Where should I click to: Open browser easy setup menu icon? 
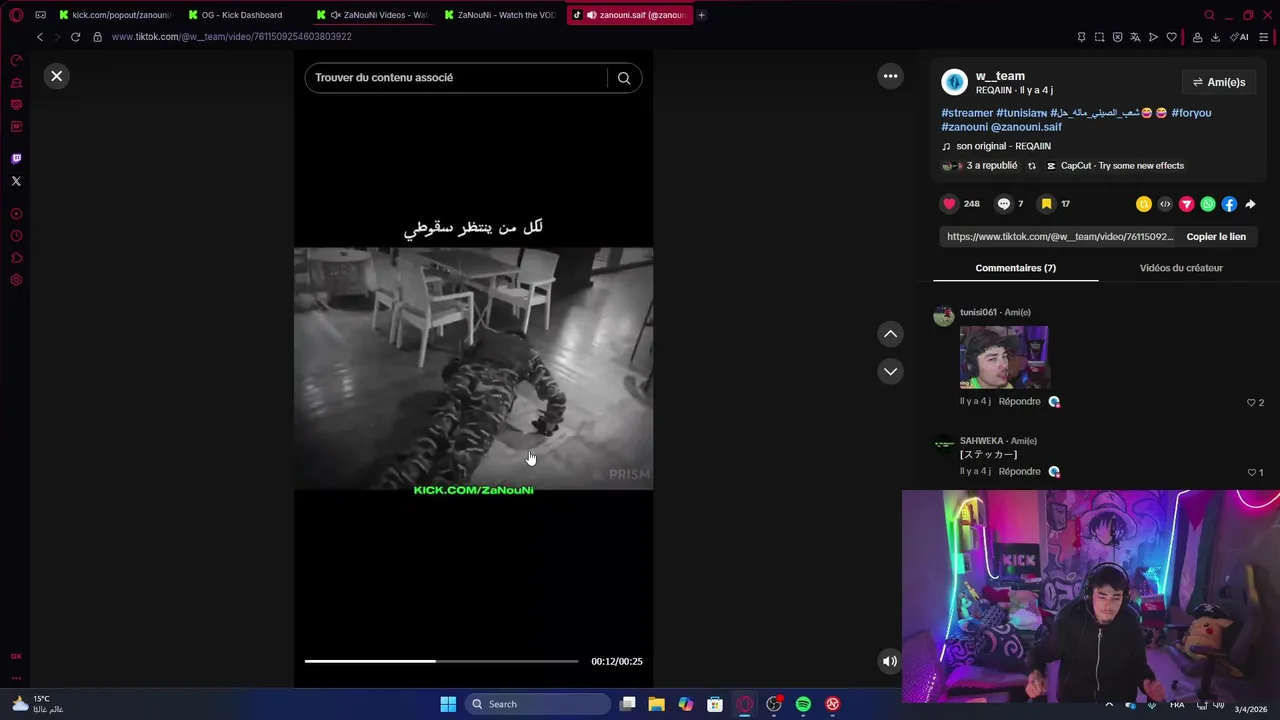tap(1264, 37)
